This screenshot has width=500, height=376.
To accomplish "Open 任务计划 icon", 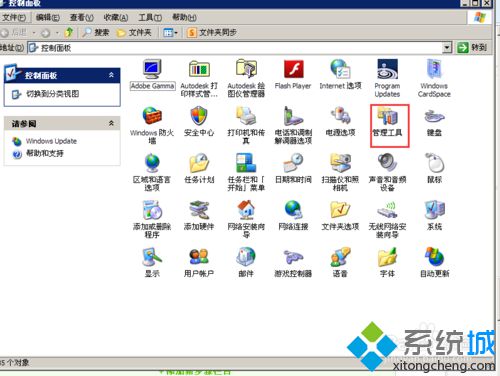I will [199, 168].
